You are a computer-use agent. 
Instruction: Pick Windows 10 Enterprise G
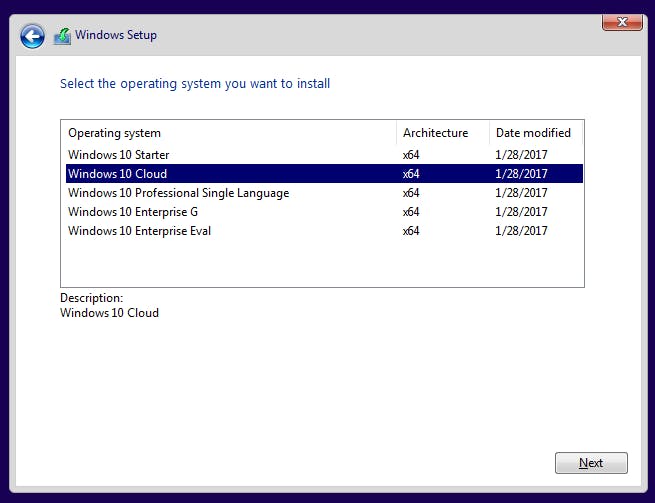pyautogui.click(x=324, y=212)
